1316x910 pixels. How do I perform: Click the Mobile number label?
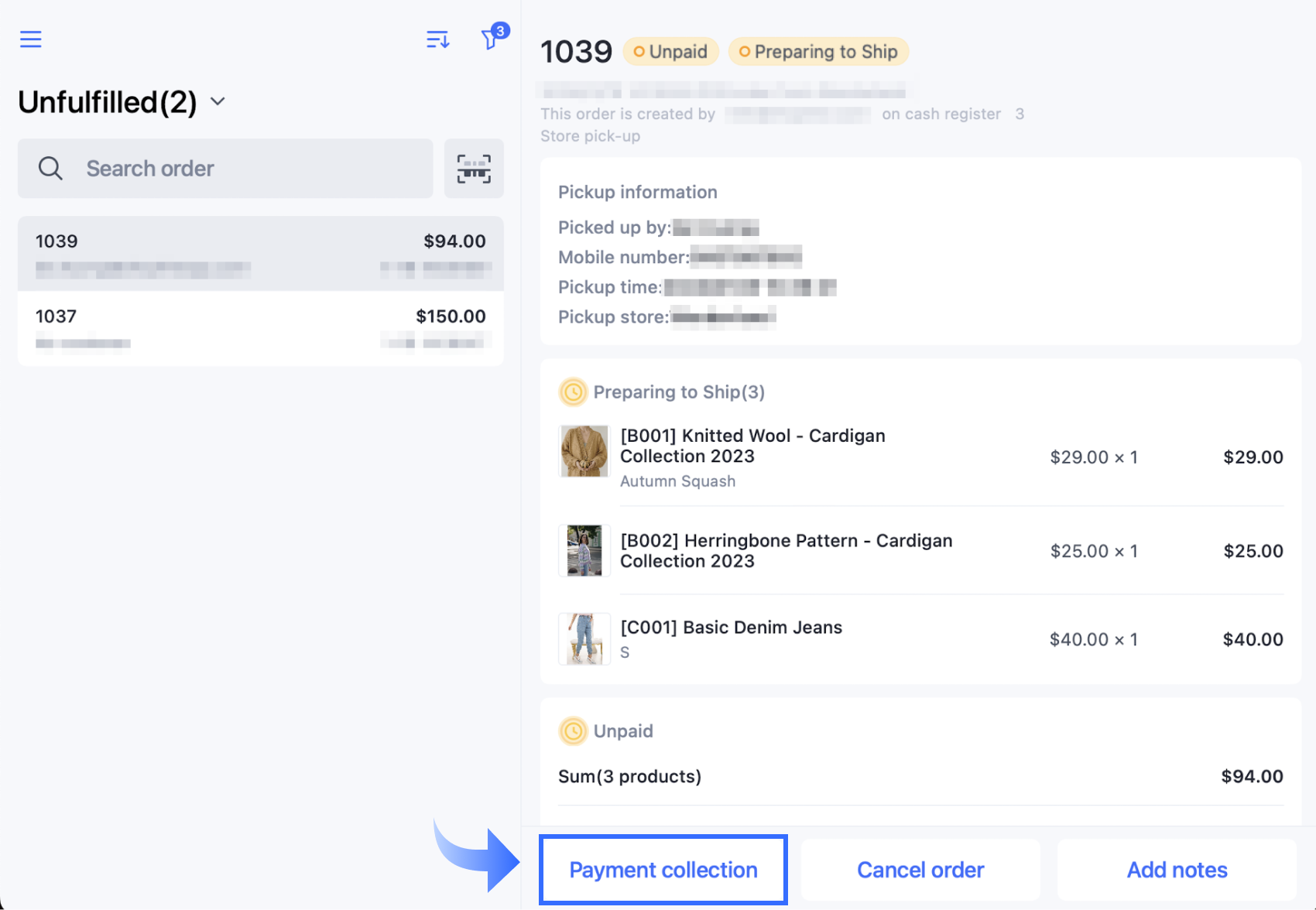[x=624, y=257]
